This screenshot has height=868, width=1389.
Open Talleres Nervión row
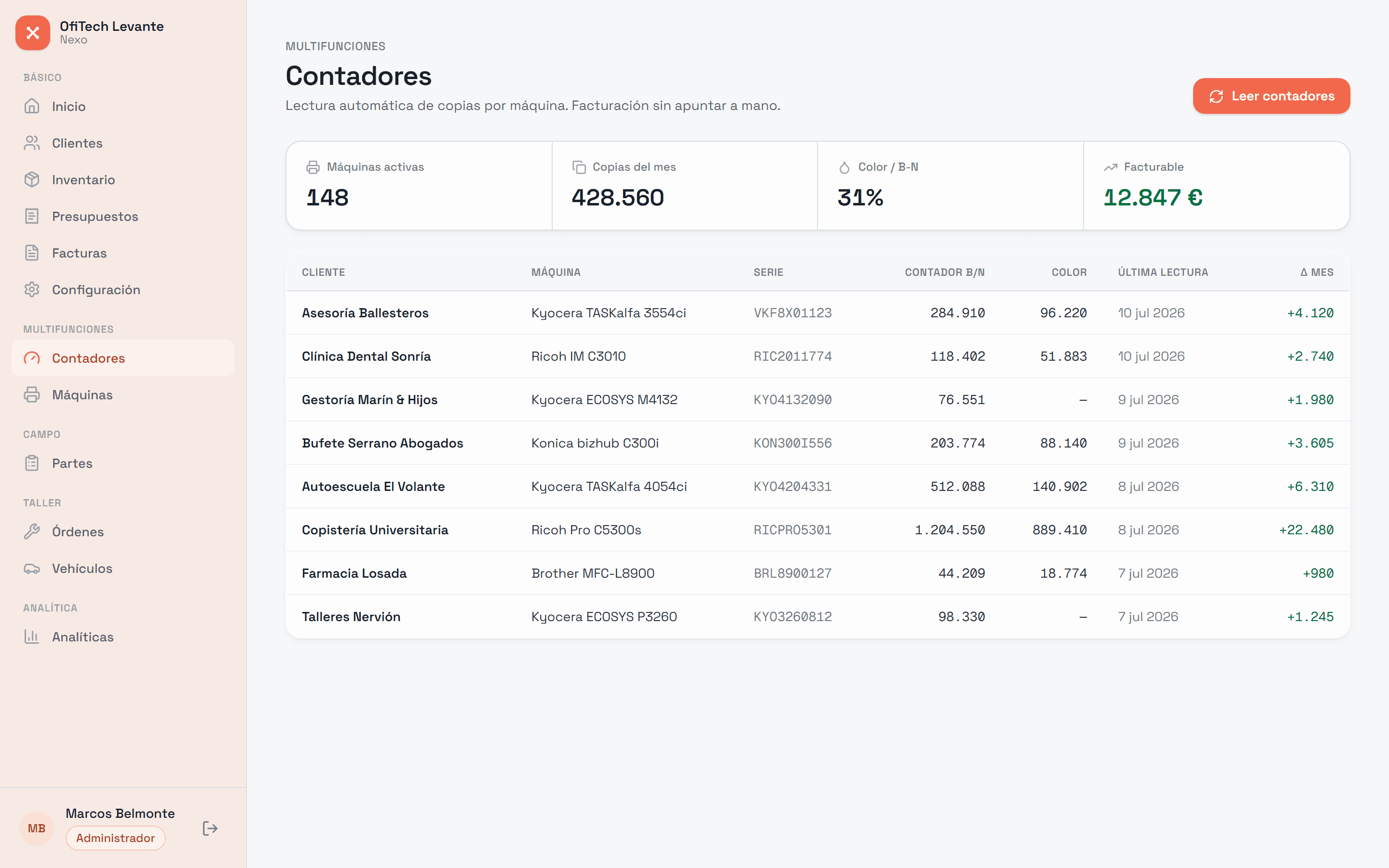pos(817,617)
